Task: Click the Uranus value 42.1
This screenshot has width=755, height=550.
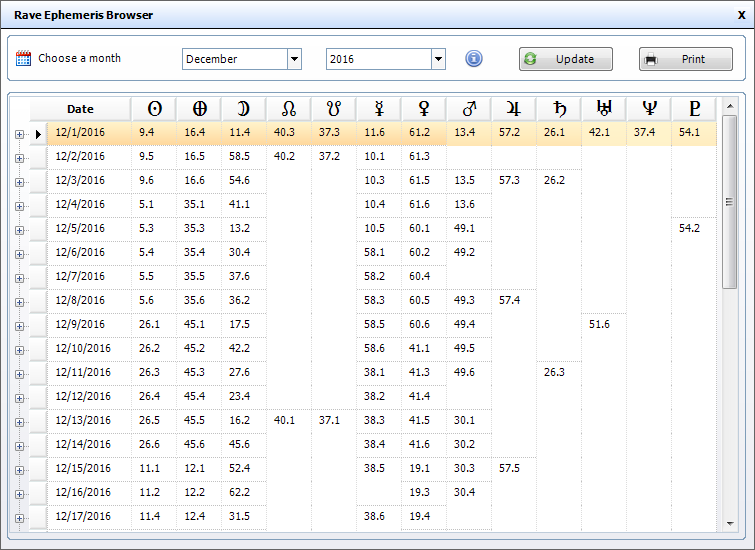Action: coord(599,132)
